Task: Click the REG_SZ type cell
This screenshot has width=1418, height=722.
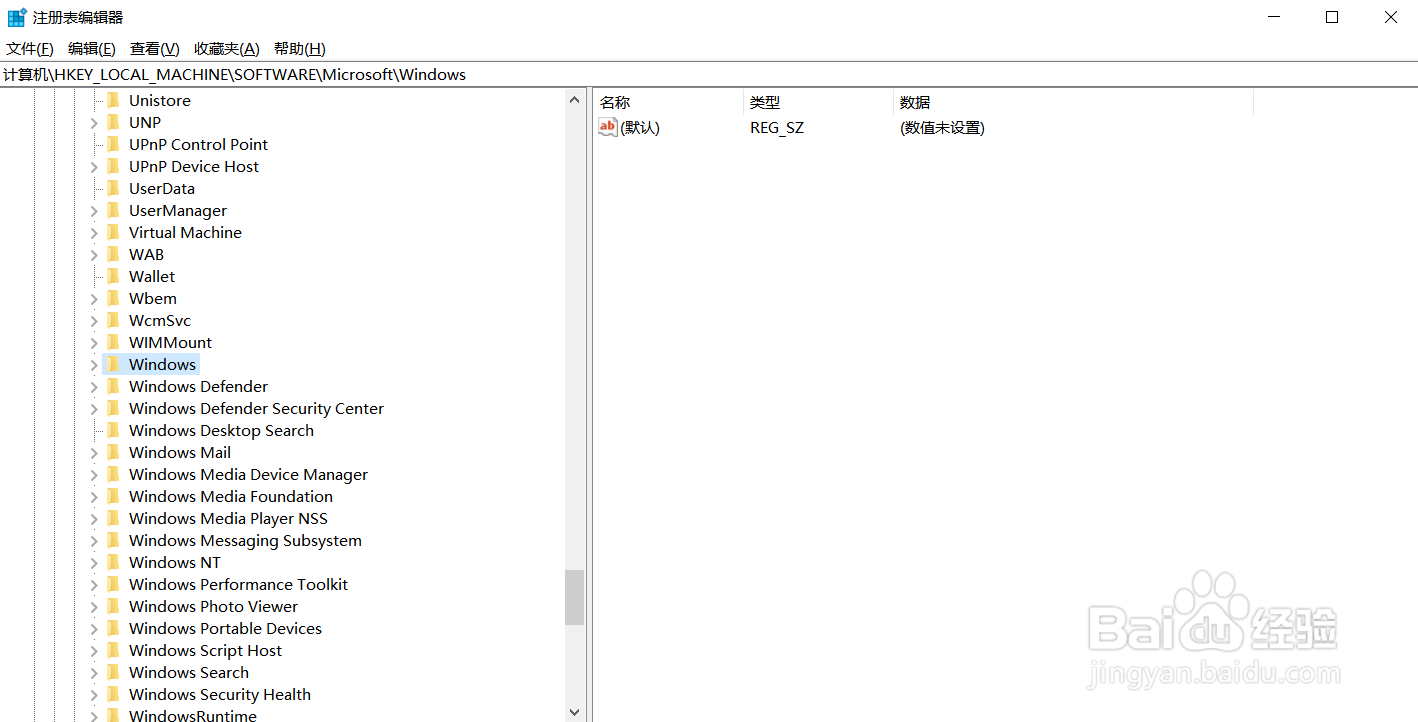Action: (777, 127)
